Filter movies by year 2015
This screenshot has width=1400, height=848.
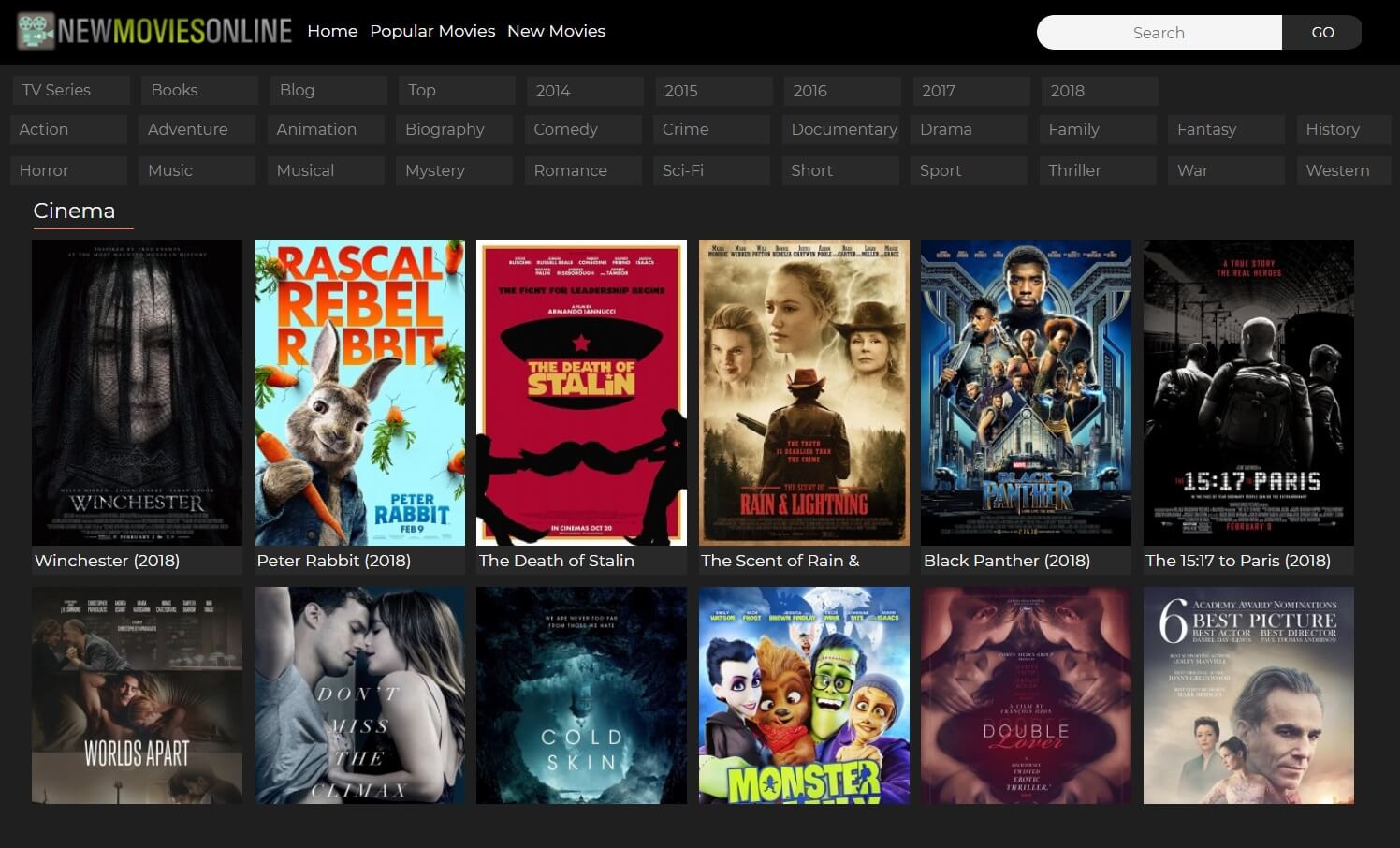(714, 91)
